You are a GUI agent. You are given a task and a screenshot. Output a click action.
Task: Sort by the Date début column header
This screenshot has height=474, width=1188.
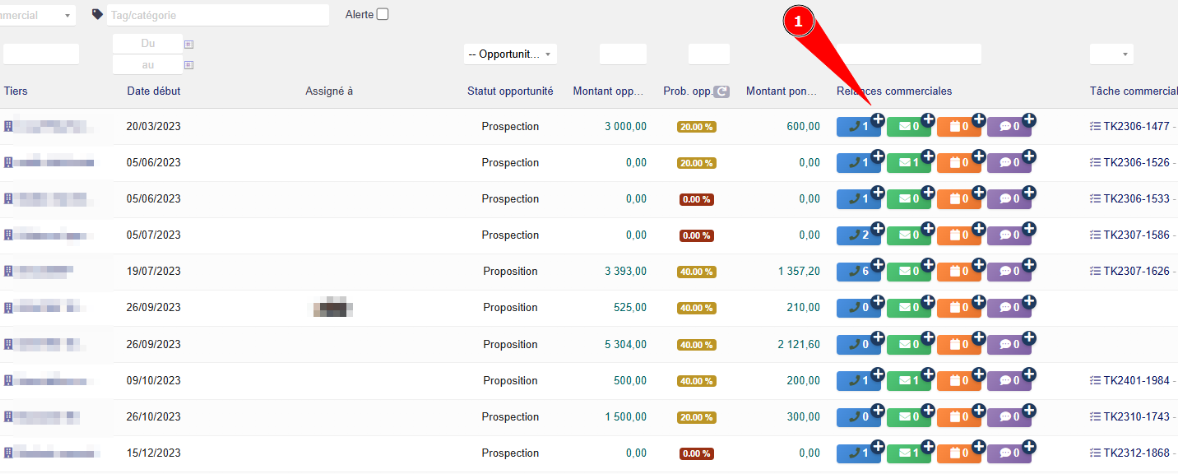point(153,92)
